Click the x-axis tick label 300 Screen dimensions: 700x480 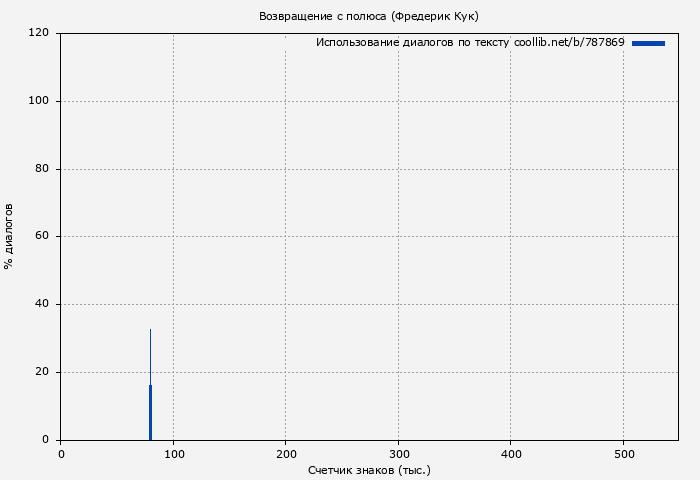pyautogui.click(x=398, y=454)
